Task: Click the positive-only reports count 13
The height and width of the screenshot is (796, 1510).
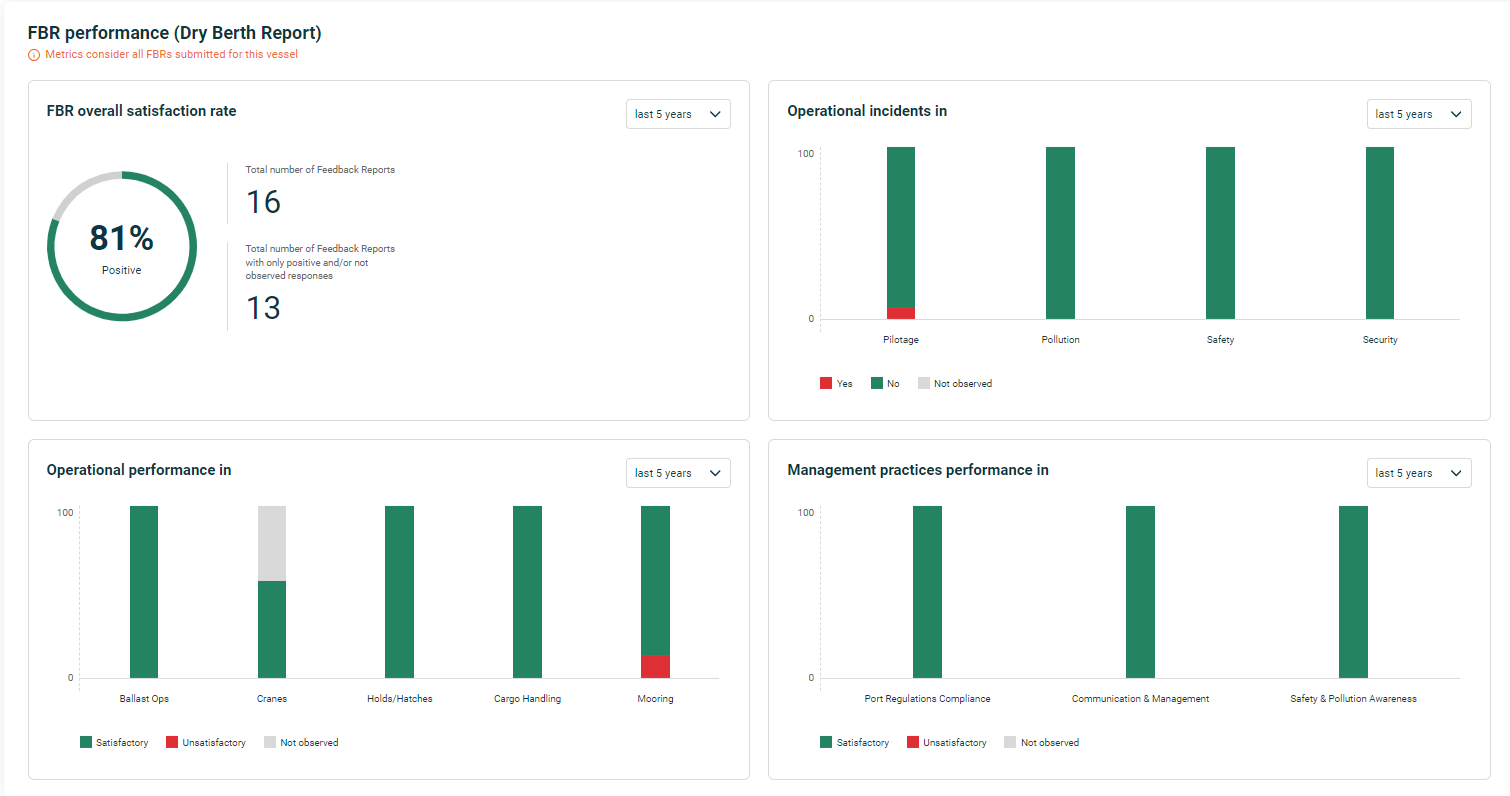Action: 263,308
